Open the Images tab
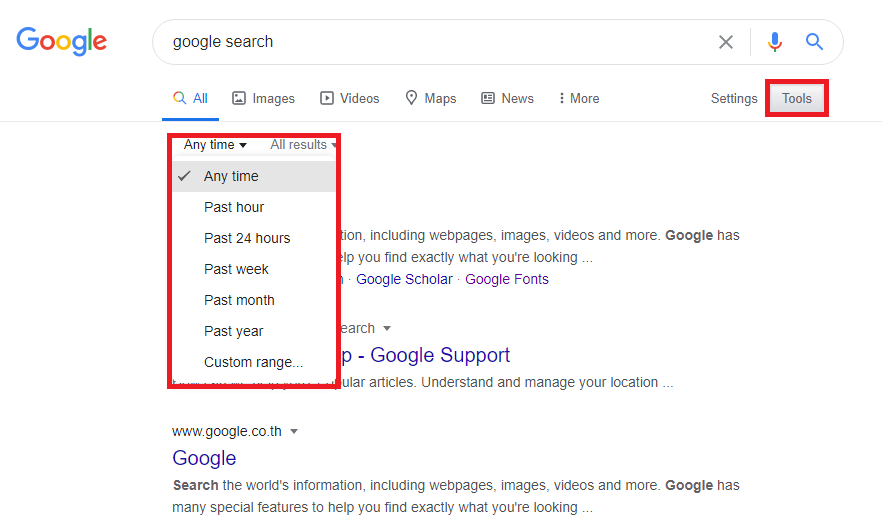 [x=264, y=98]
